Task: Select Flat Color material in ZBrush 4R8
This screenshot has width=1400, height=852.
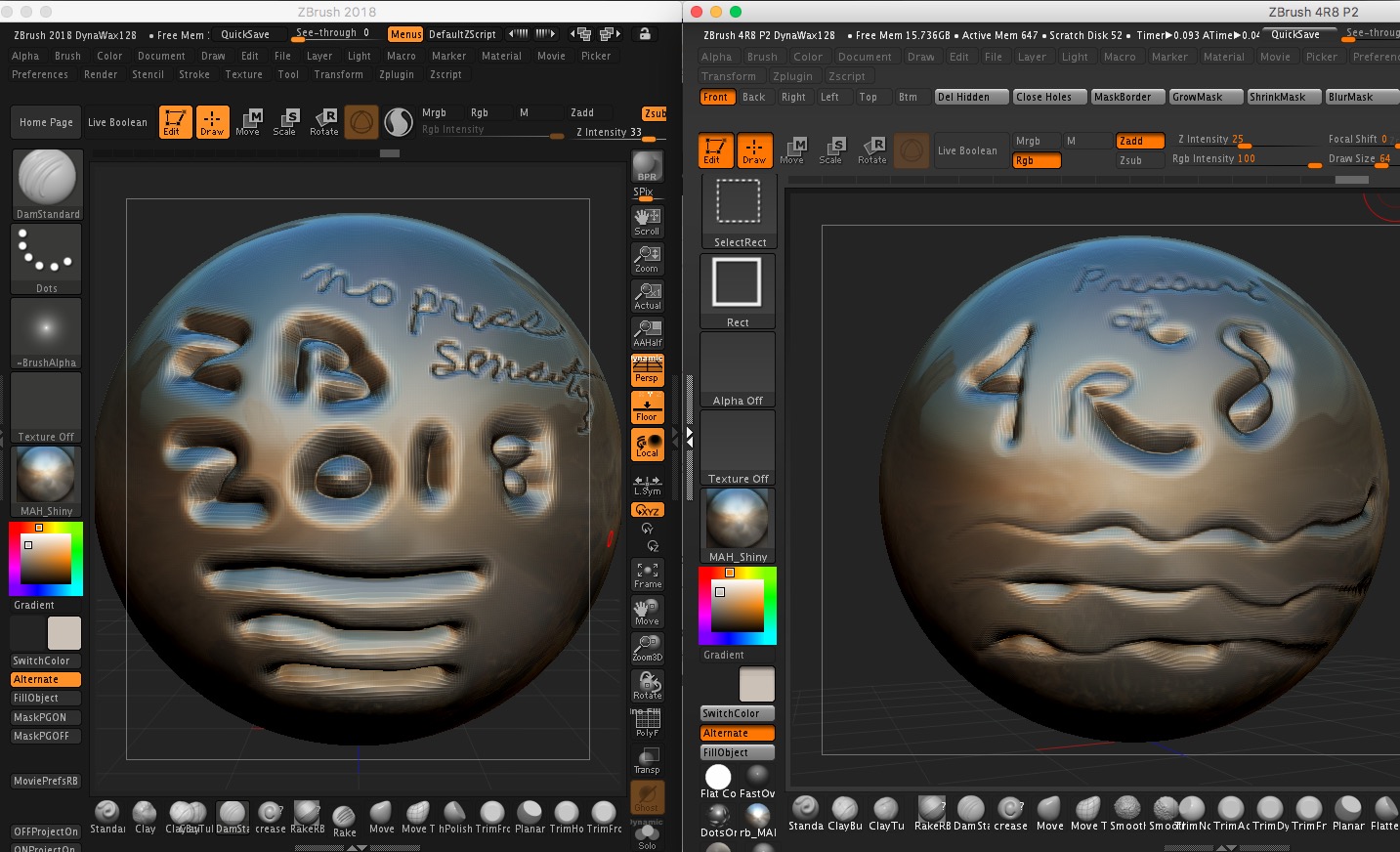Action: pos(718,782)
